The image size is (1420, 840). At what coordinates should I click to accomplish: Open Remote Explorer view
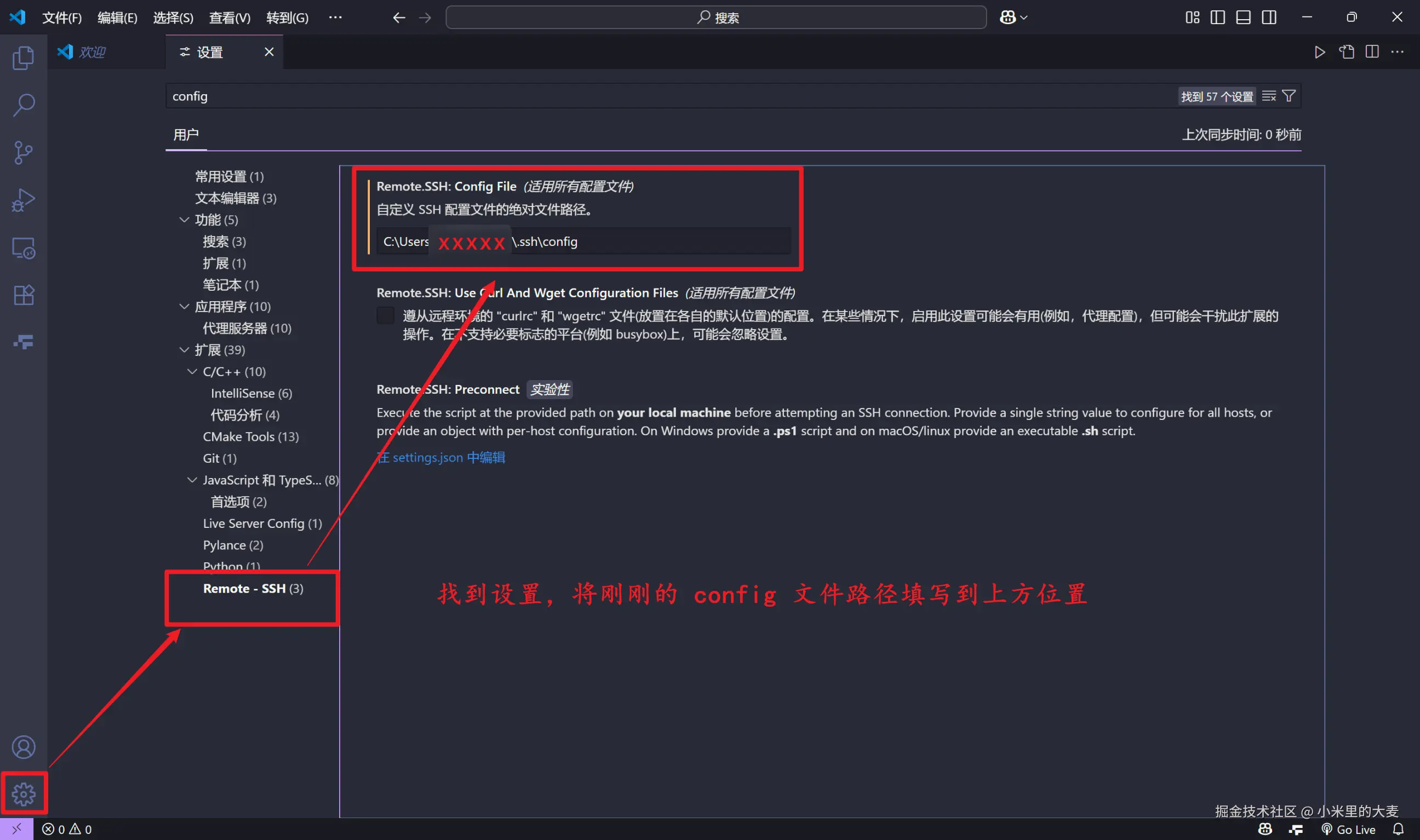click(23, 248)
